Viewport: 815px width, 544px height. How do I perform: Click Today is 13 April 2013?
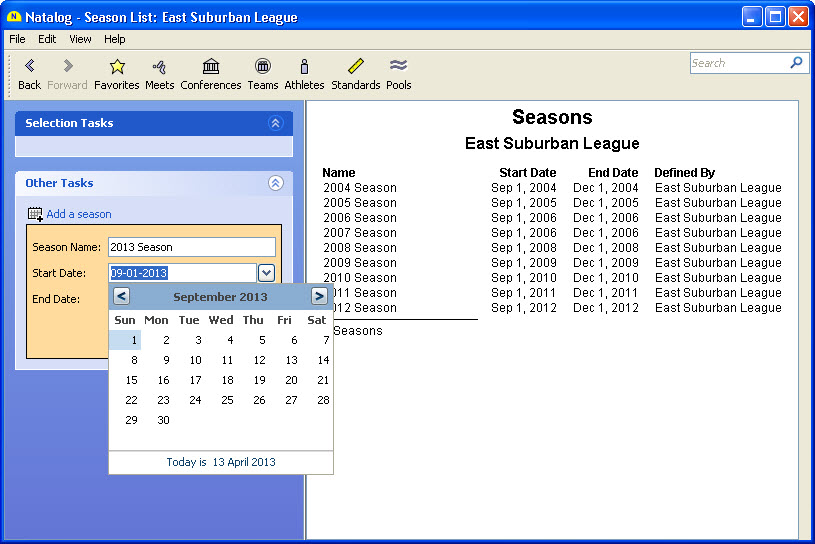click(221, 462)
